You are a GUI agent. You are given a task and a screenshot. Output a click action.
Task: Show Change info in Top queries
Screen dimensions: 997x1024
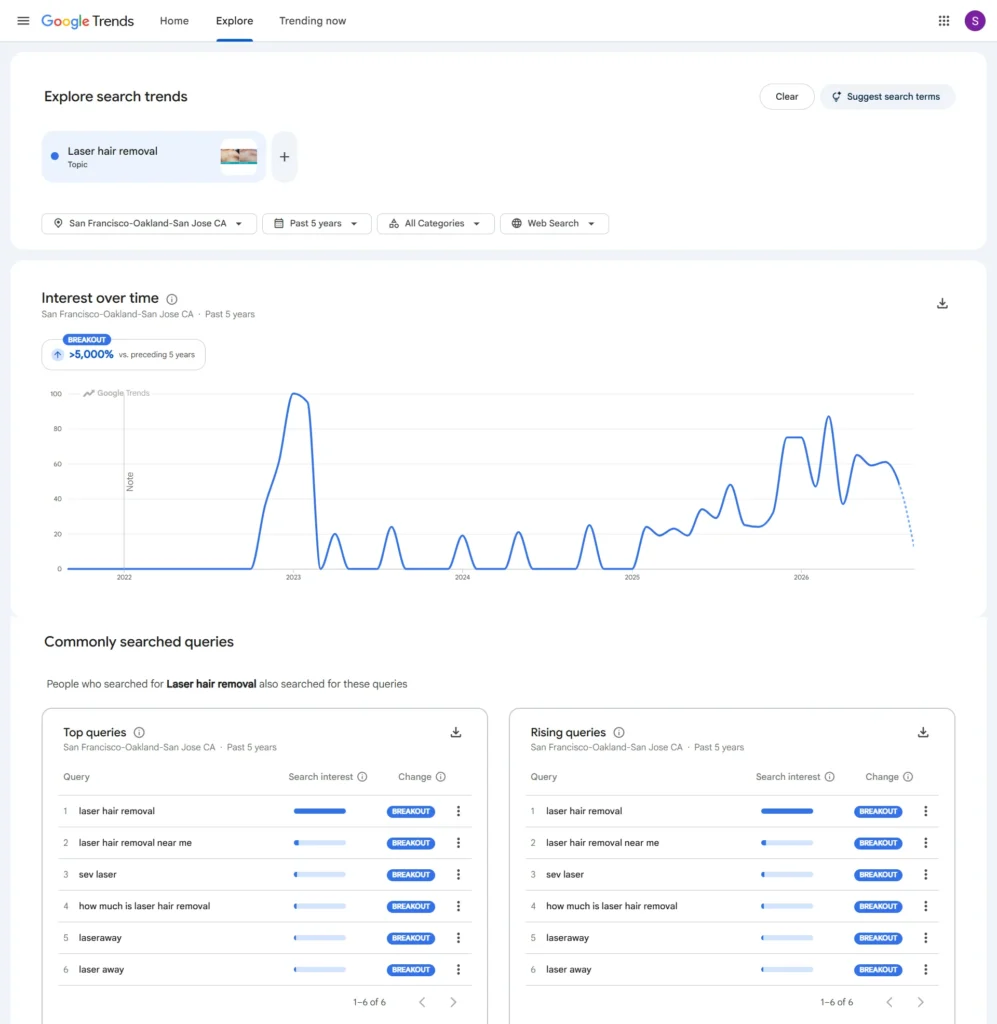441,777
